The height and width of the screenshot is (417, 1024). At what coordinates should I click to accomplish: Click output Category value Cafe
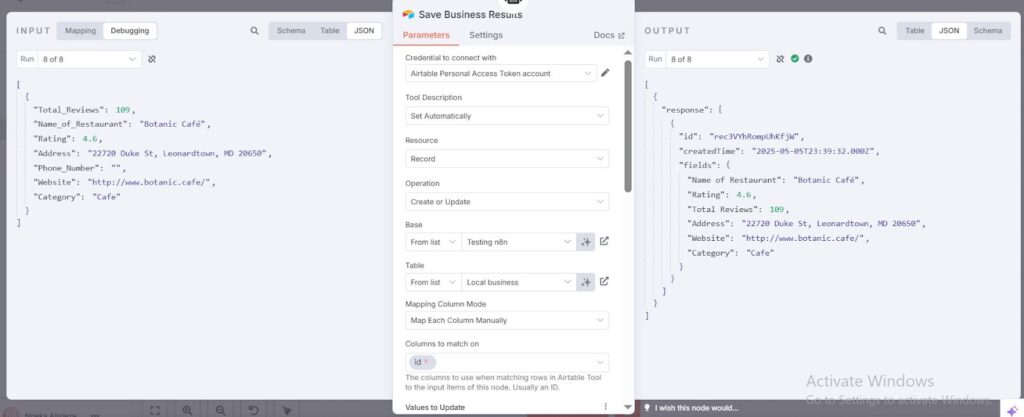coord(760,253)
